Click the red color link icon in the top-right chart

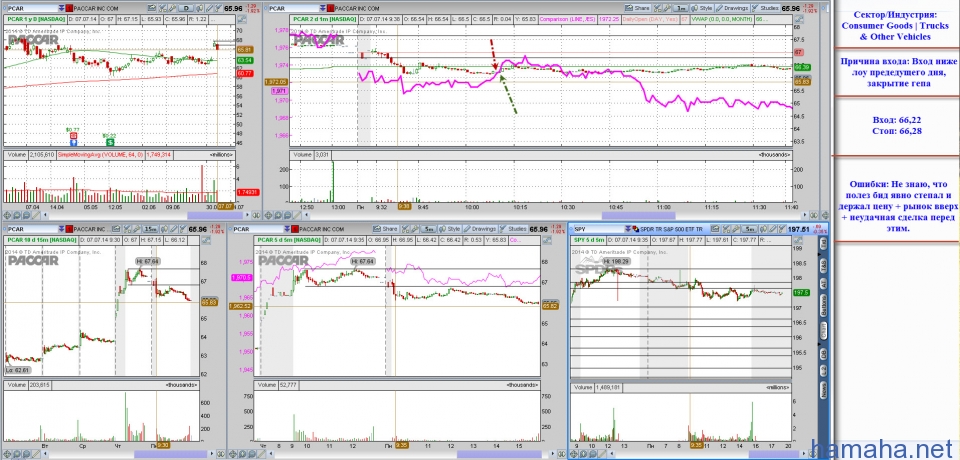(330, 8)
